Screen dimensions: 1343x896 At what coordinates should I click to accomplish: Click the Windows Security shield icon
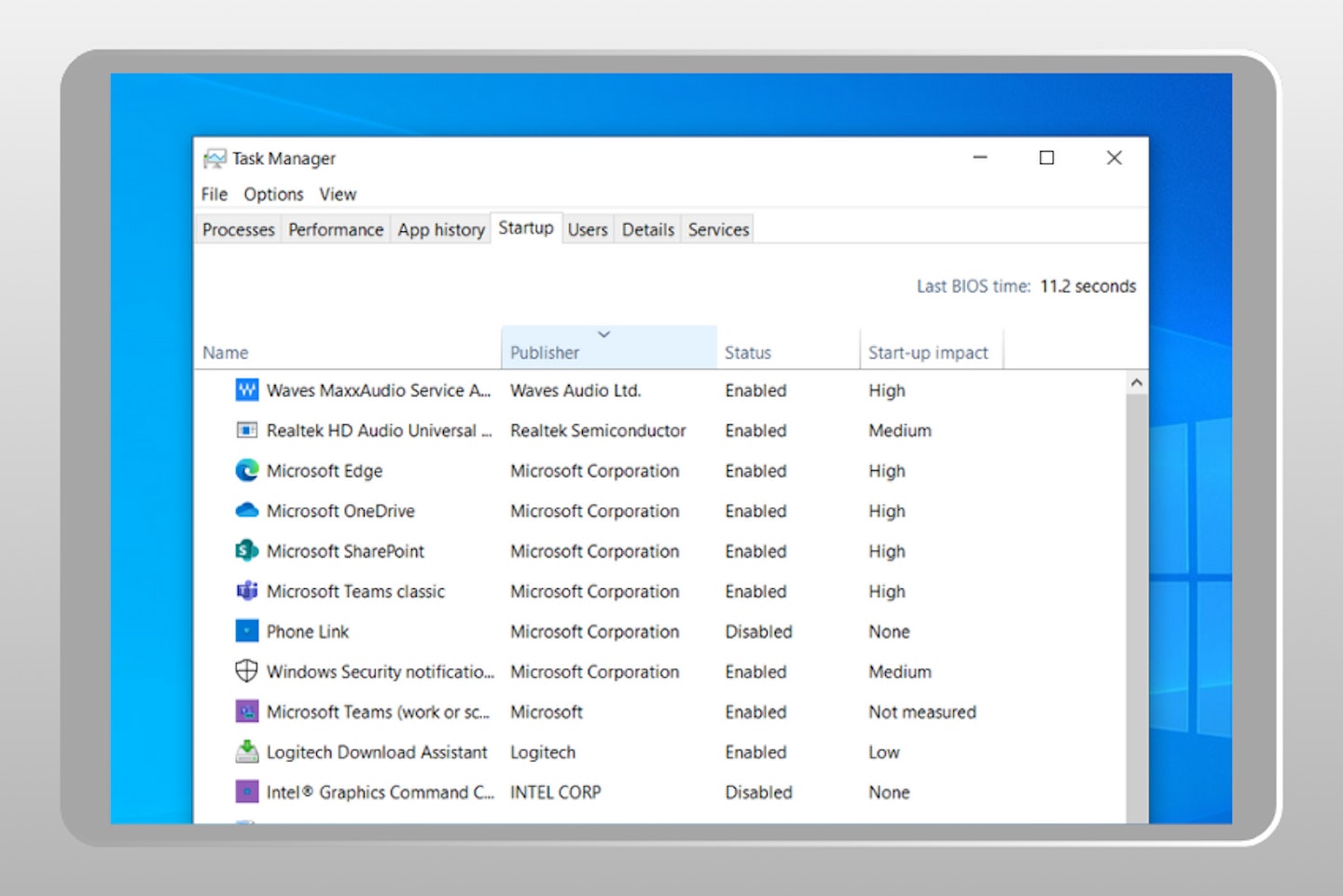coord(246,670)
